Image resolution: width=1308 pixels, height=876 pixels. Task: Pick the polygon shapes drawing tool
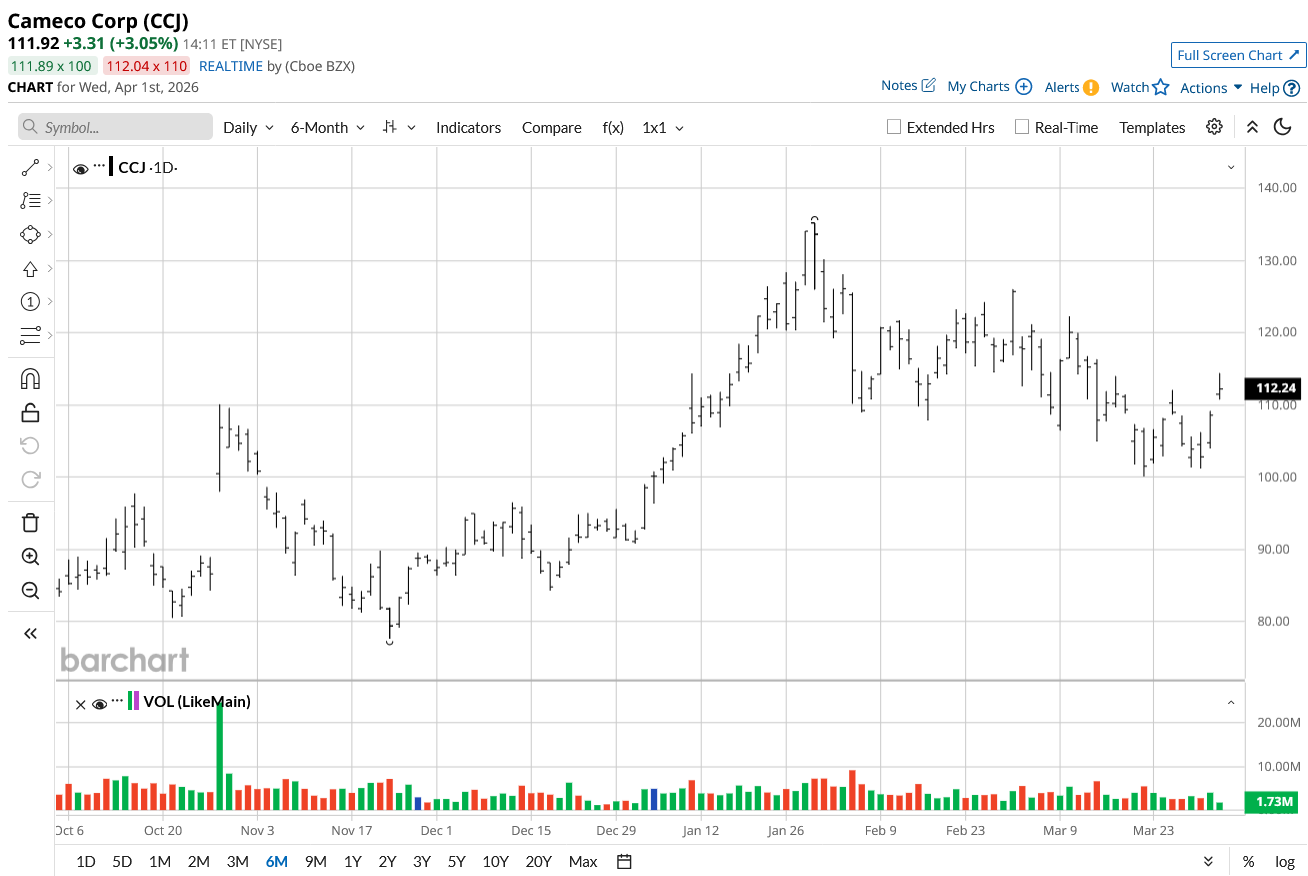click(30, 234)
